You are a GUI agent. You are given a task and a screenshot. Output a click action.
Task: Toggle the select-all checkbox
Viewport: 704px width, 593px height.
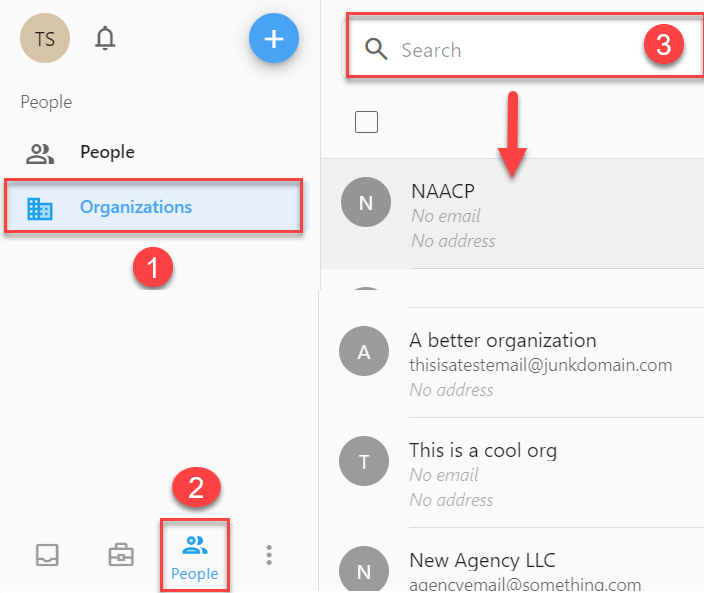coord(366,122)
